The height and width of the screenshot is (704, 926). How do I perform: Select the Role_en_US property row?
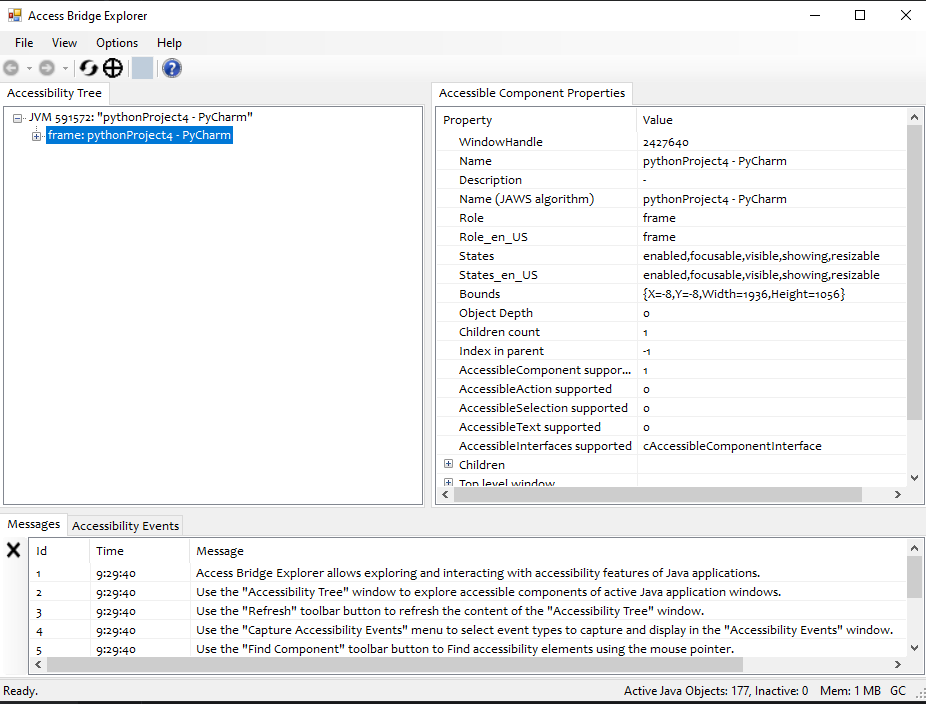coord(671,237)
